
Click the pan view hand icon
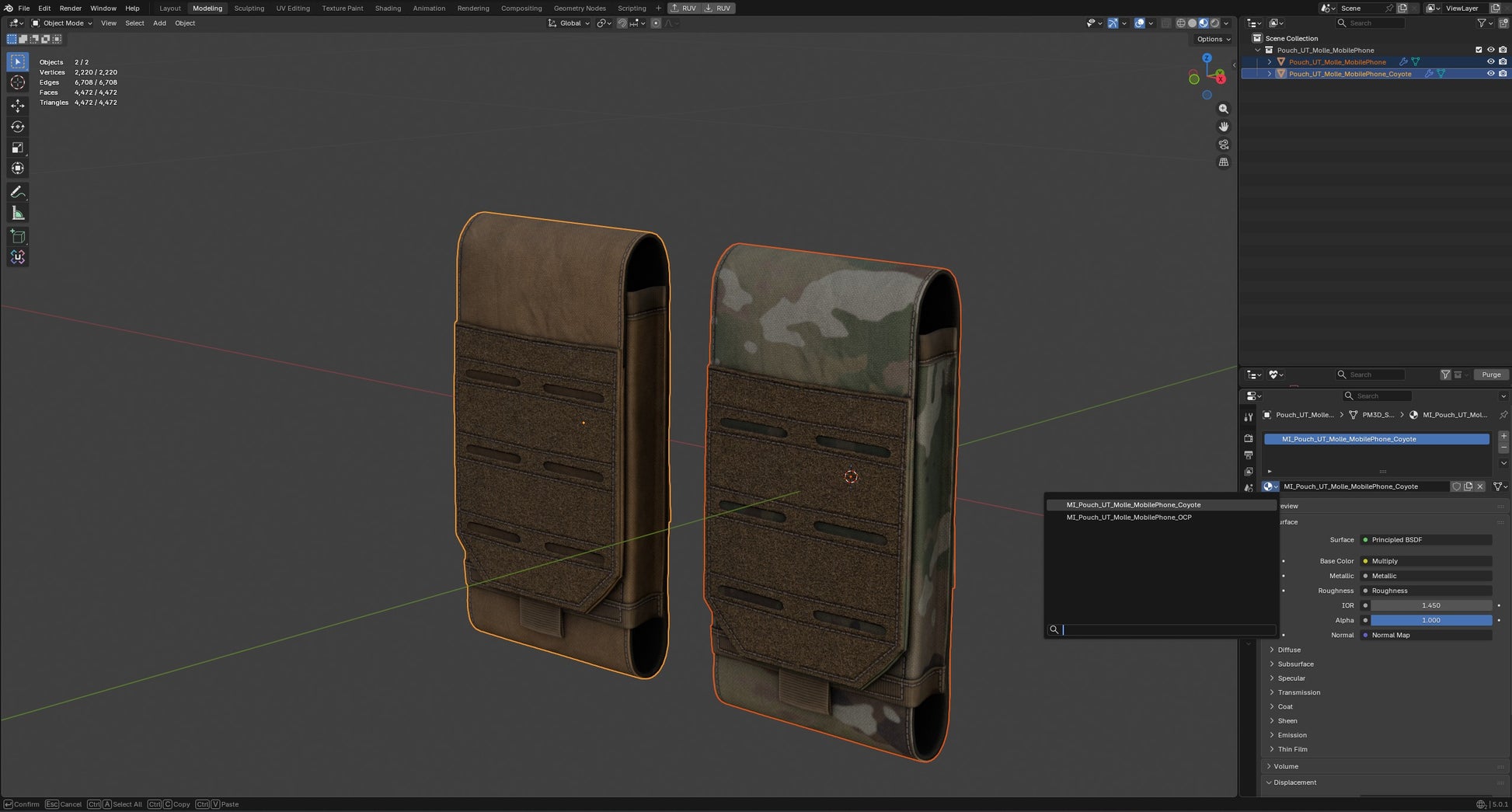pos(1224,127)
